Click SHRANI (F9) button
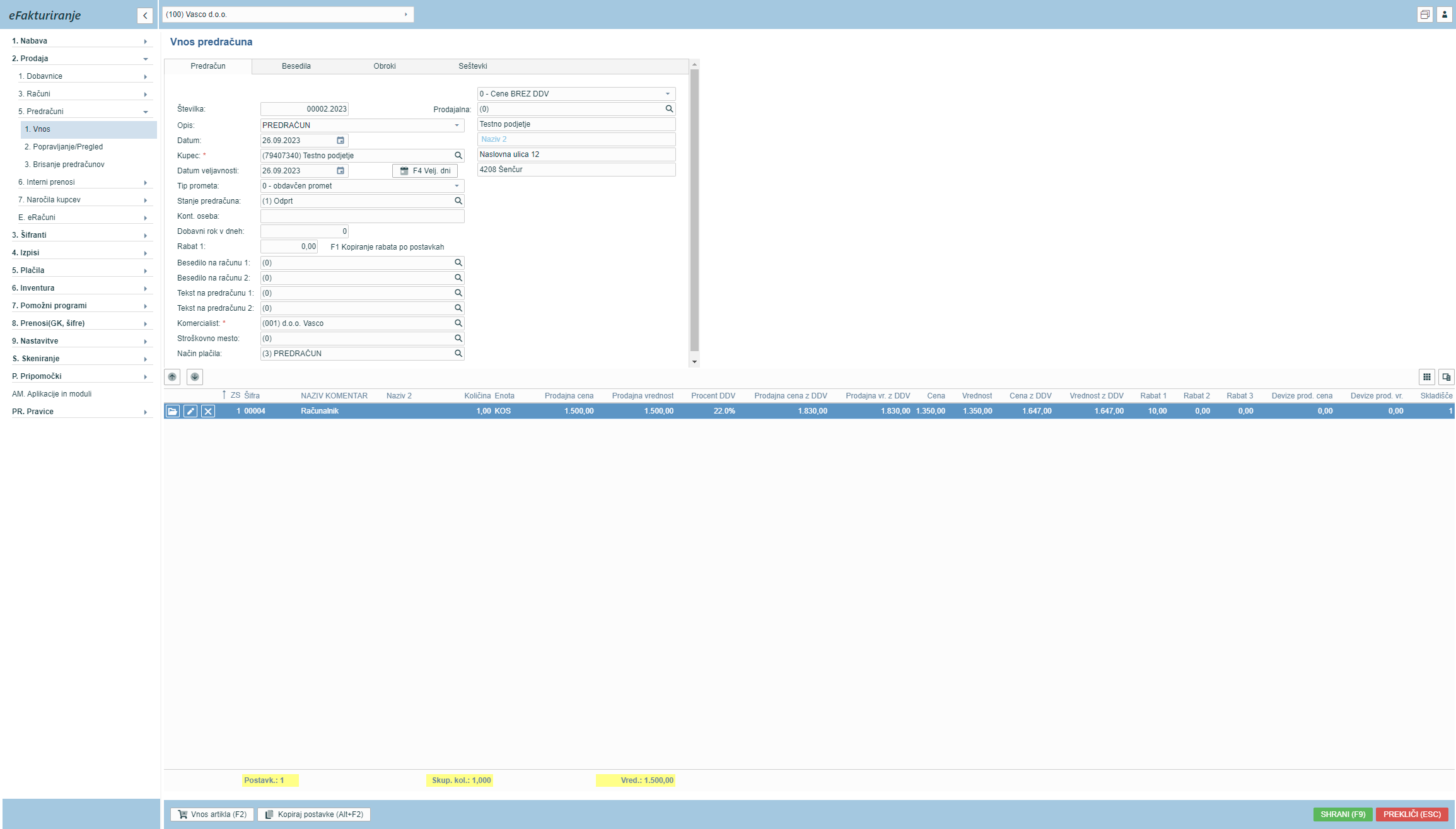 1343,815
